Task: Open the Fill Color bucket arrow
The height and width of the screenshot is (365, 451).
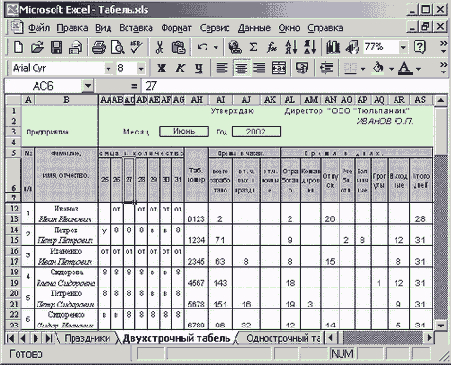Action: click(x=391, y=69)
